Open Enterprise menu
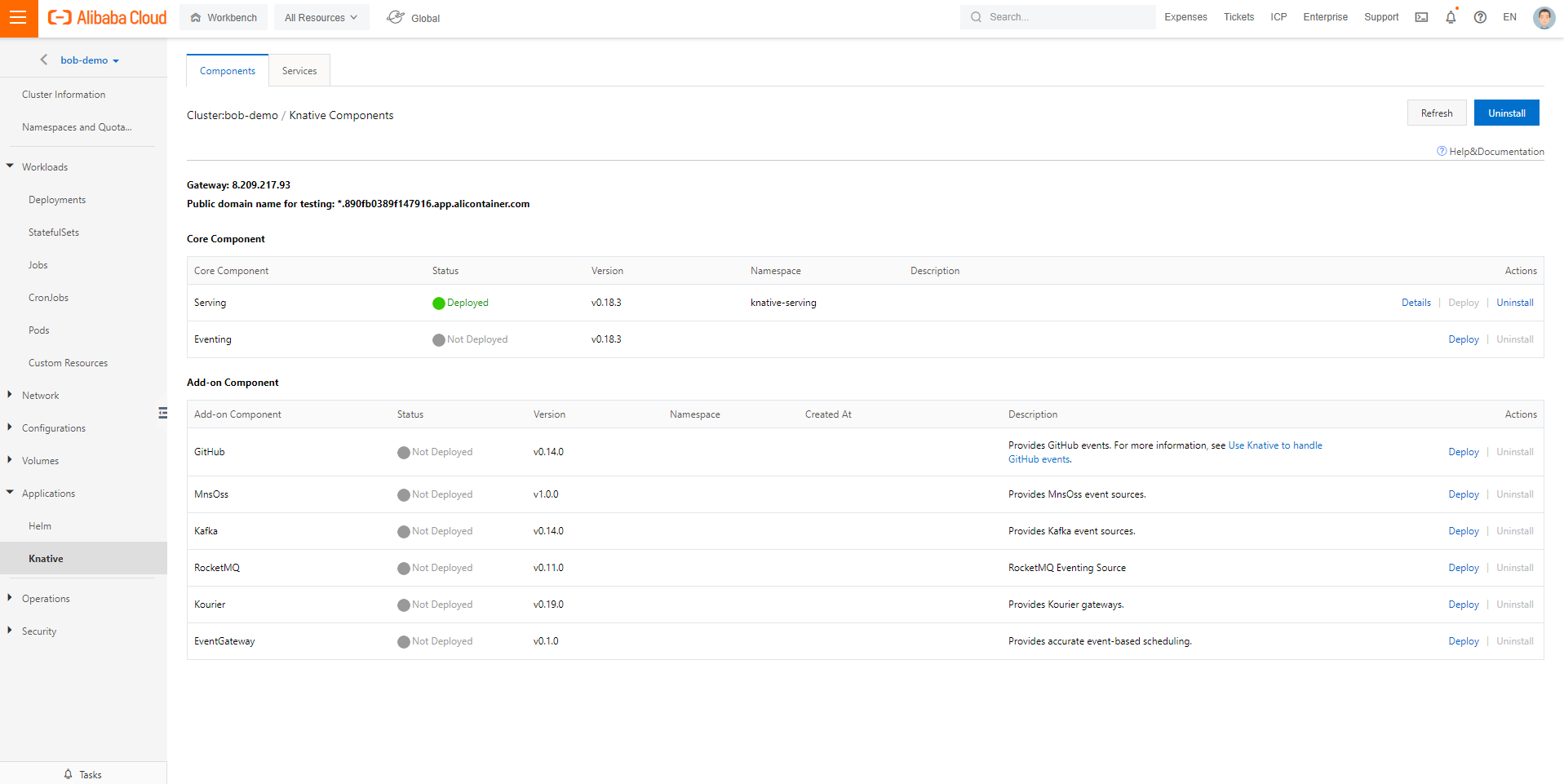Image resolution: width=1564 pixels, height=784 pixels. [1325, 17]
